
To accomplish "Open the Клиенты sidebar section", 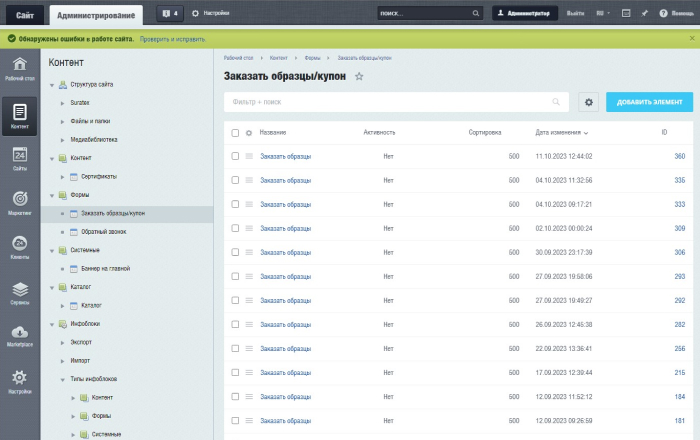I will [20, 247].
